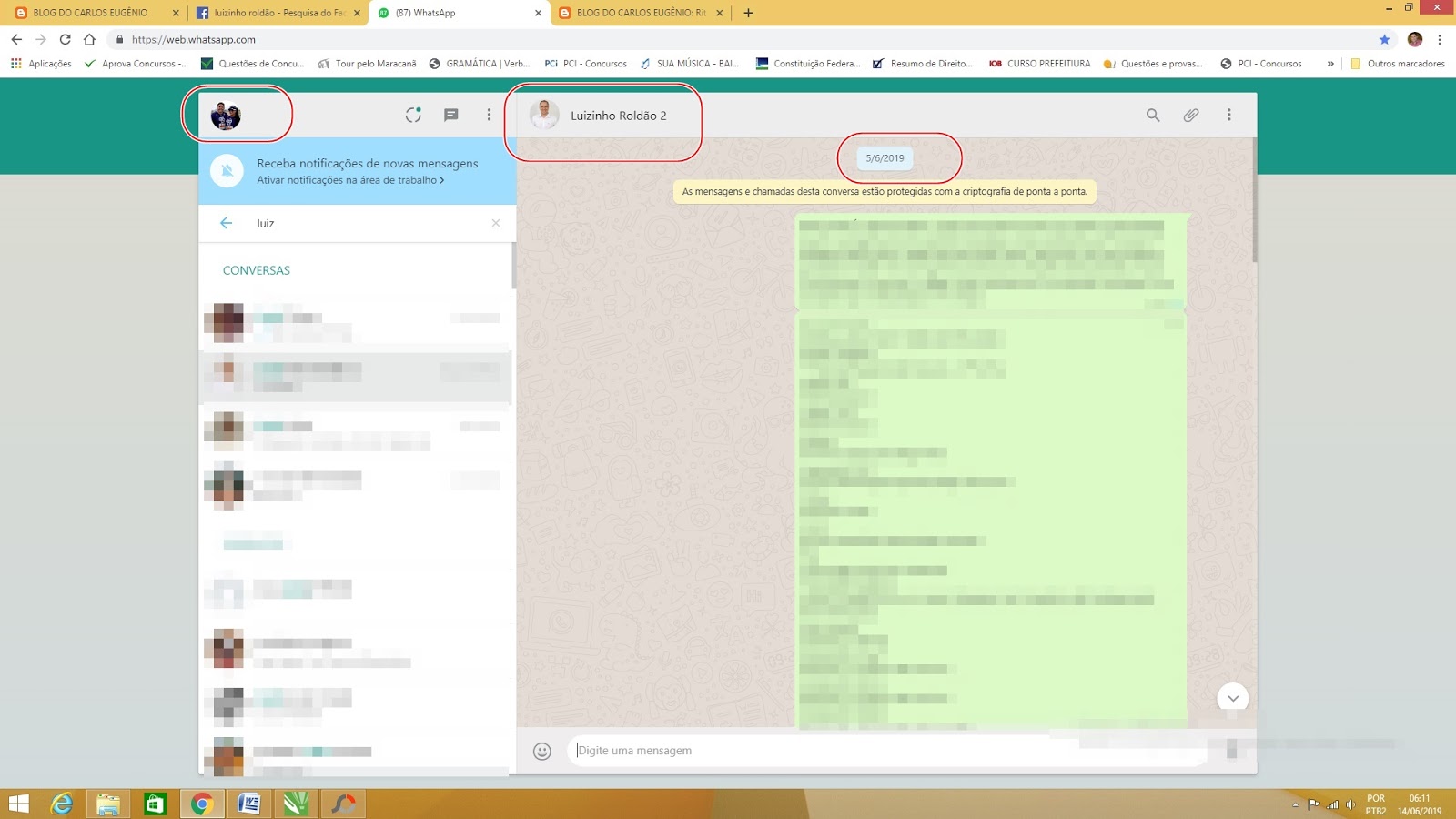Viewport: 1456px width, 819px height.
Task: Go to the browser home page
Action: pos(89,39)
